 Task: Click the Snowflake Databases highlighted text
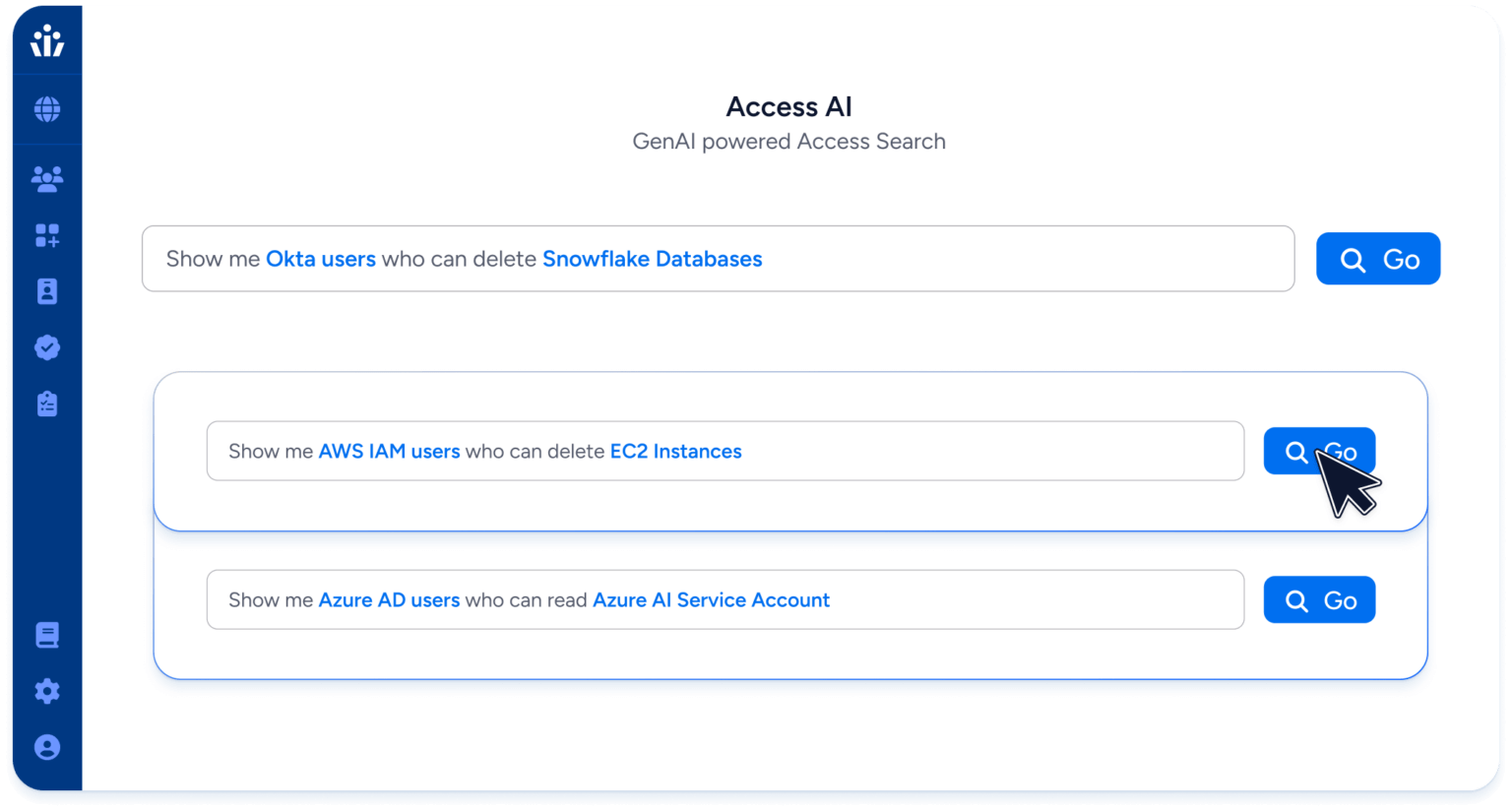pos(653,258)
